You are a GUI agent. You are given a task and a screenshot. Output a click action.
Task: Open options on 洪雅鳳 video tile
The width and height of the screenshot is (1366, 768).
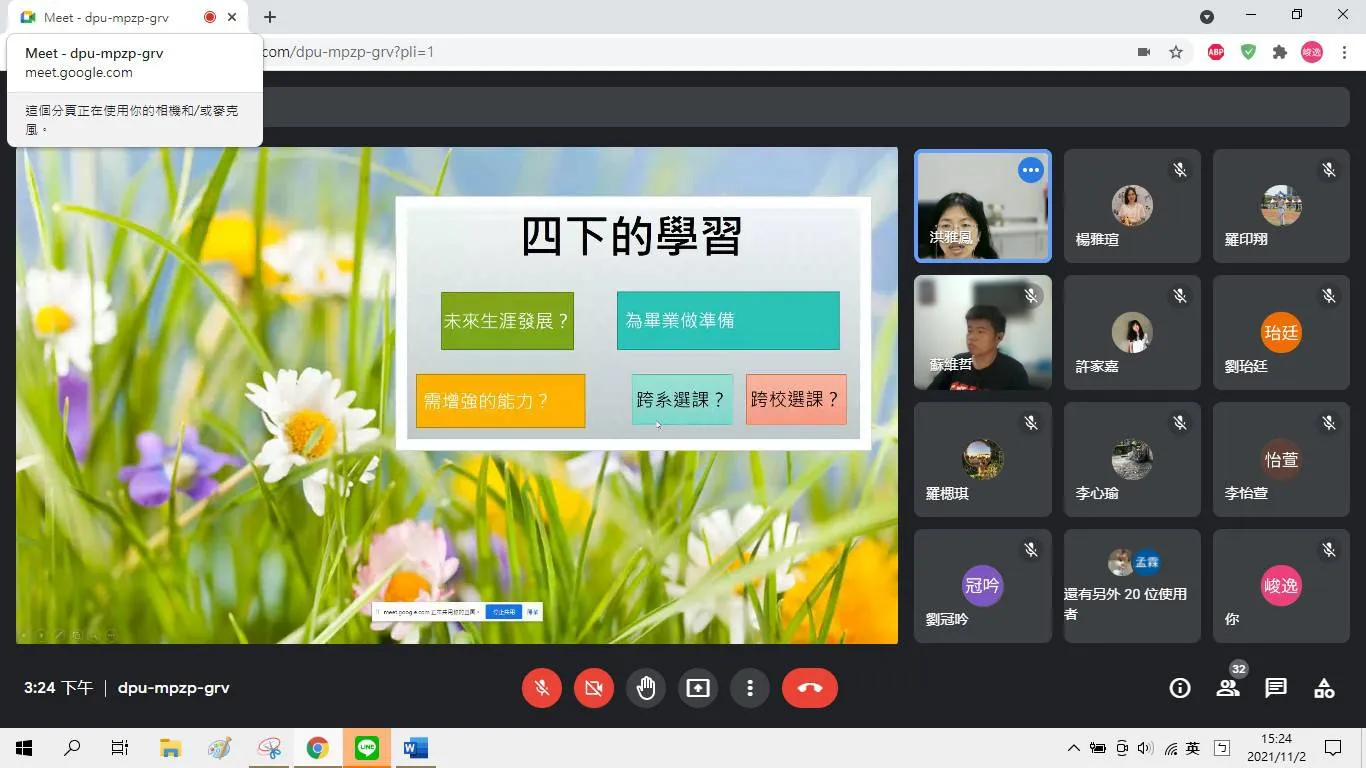point(1030,170)
